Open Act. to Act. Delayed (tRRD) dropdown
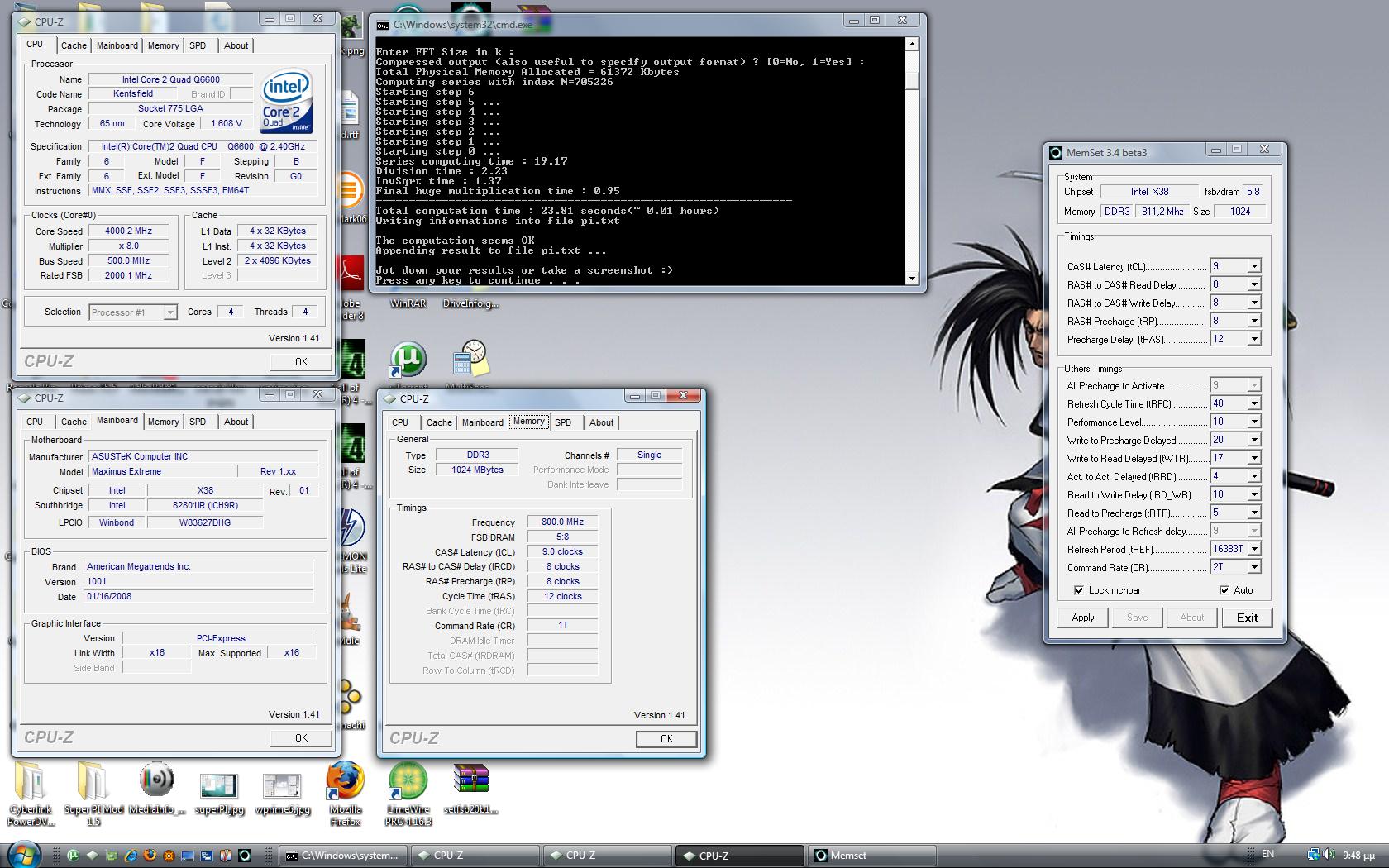This screenshot has height=868, width=1389. [x=1254, y=476]
